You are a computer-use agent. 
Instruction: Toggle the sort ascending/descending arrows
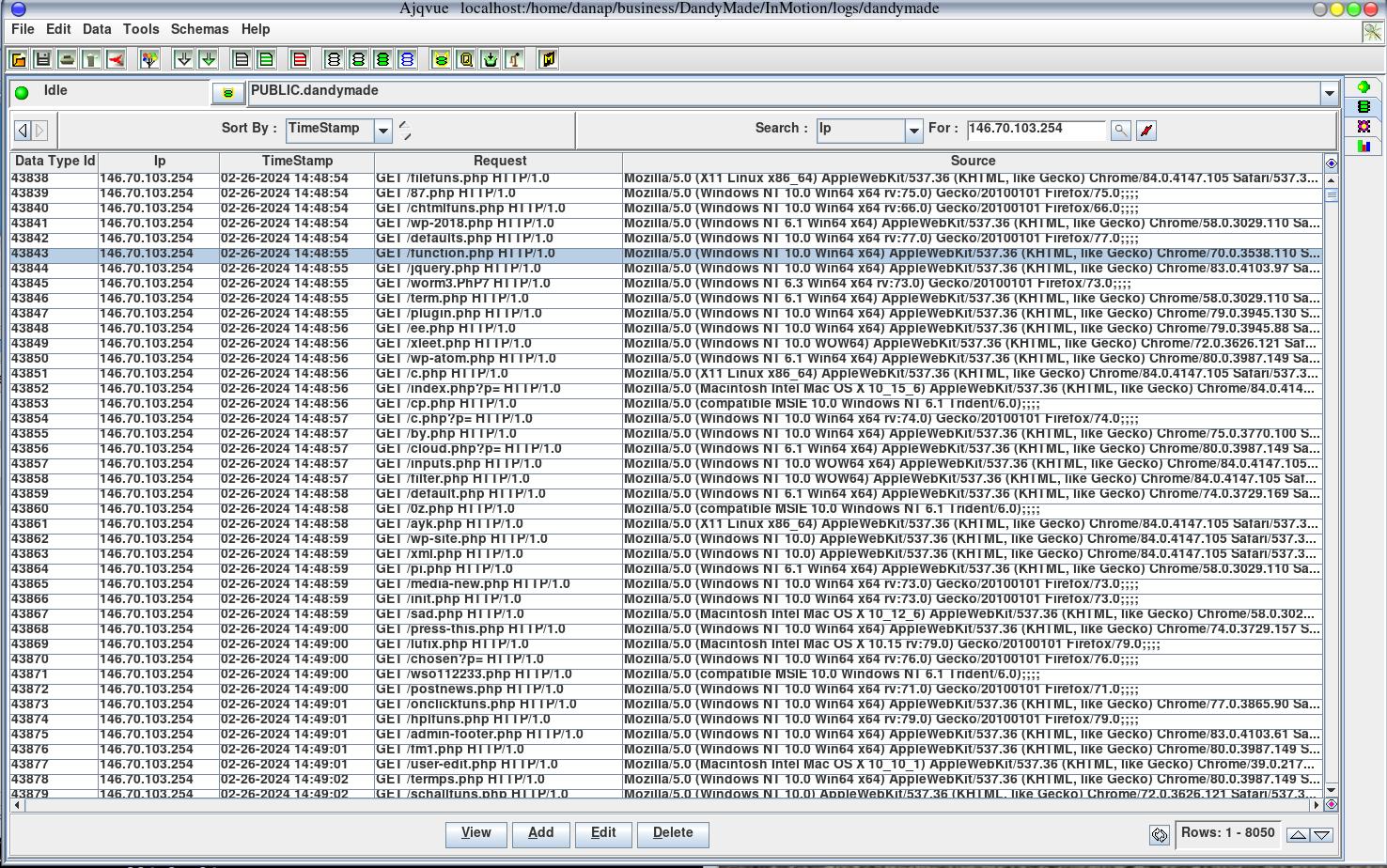tap(405, 130)
